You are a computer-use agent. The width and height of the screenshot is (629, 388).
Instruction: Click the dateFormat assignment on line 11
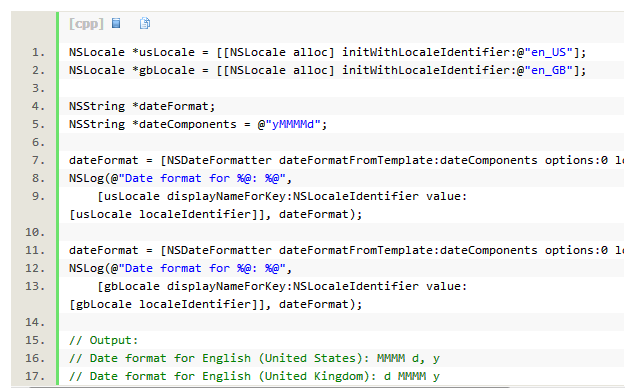(x=346, y=250)
